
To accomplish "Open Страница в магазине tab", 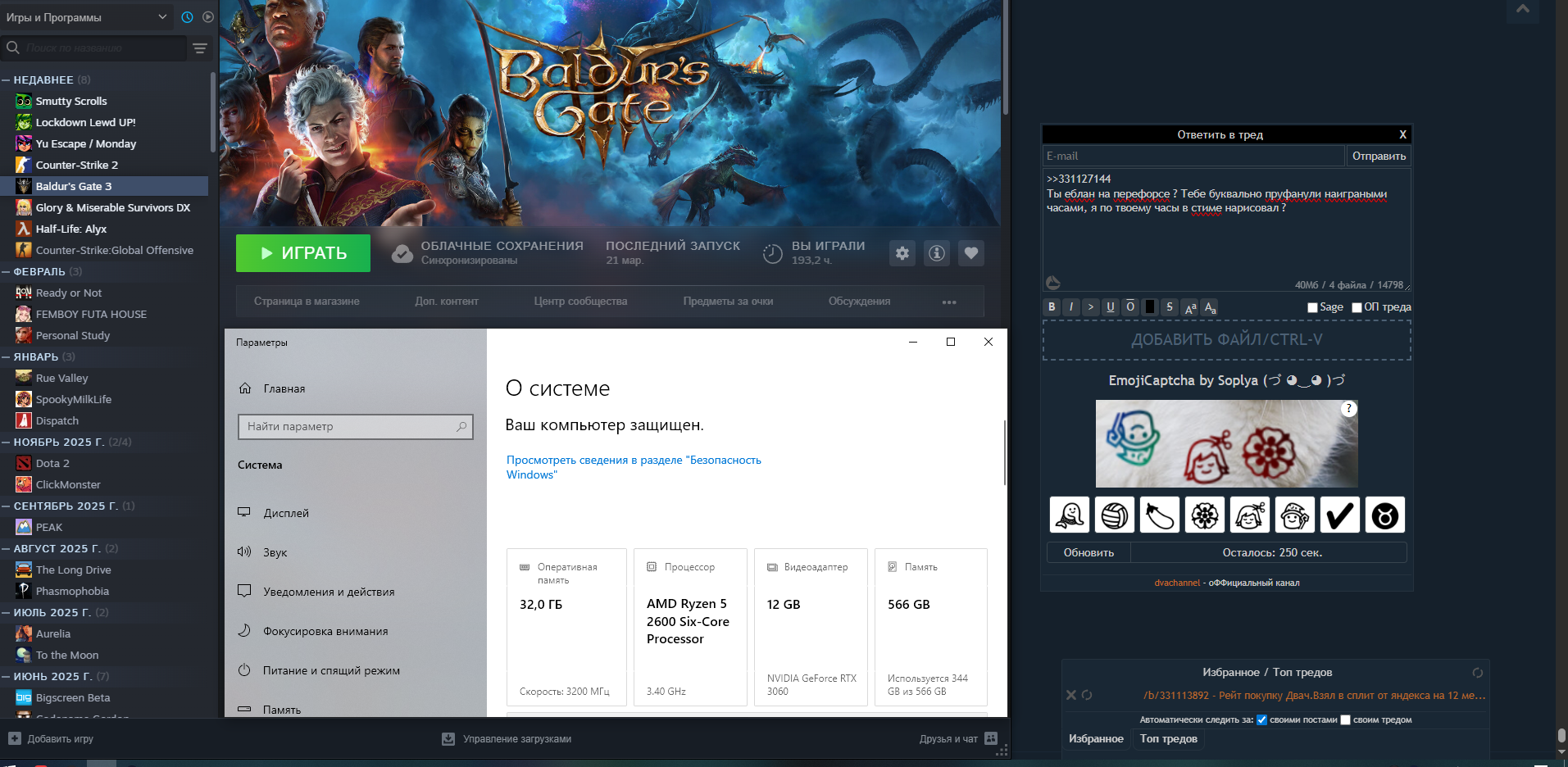I will pos(307,302).
